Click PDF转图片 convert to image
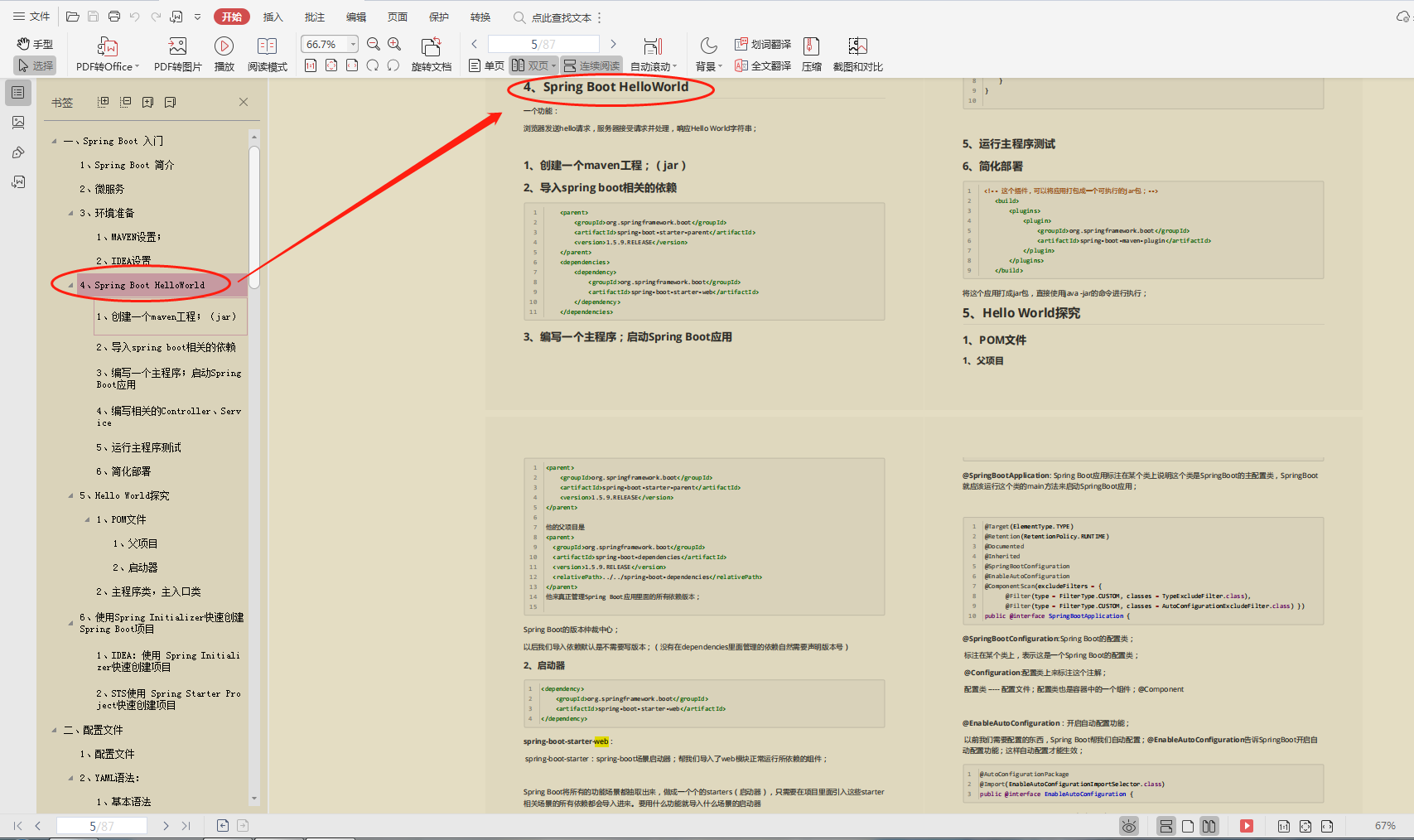1414x840 pixels. (x=177, y=55)
